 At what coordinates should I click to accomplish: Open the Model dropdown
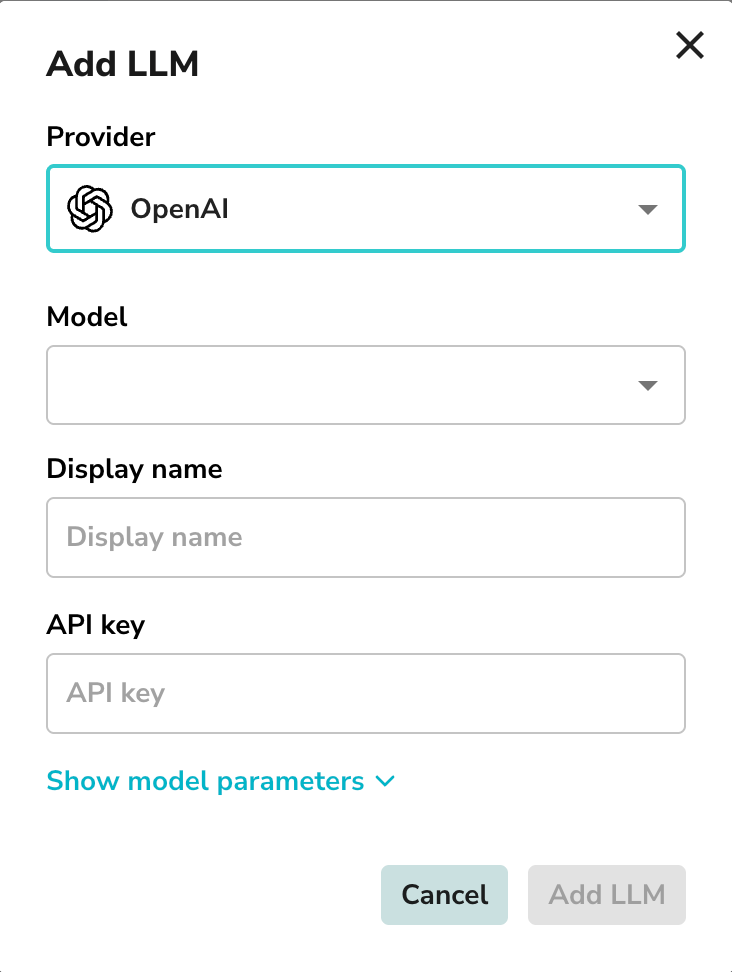[x=365, y=385]
